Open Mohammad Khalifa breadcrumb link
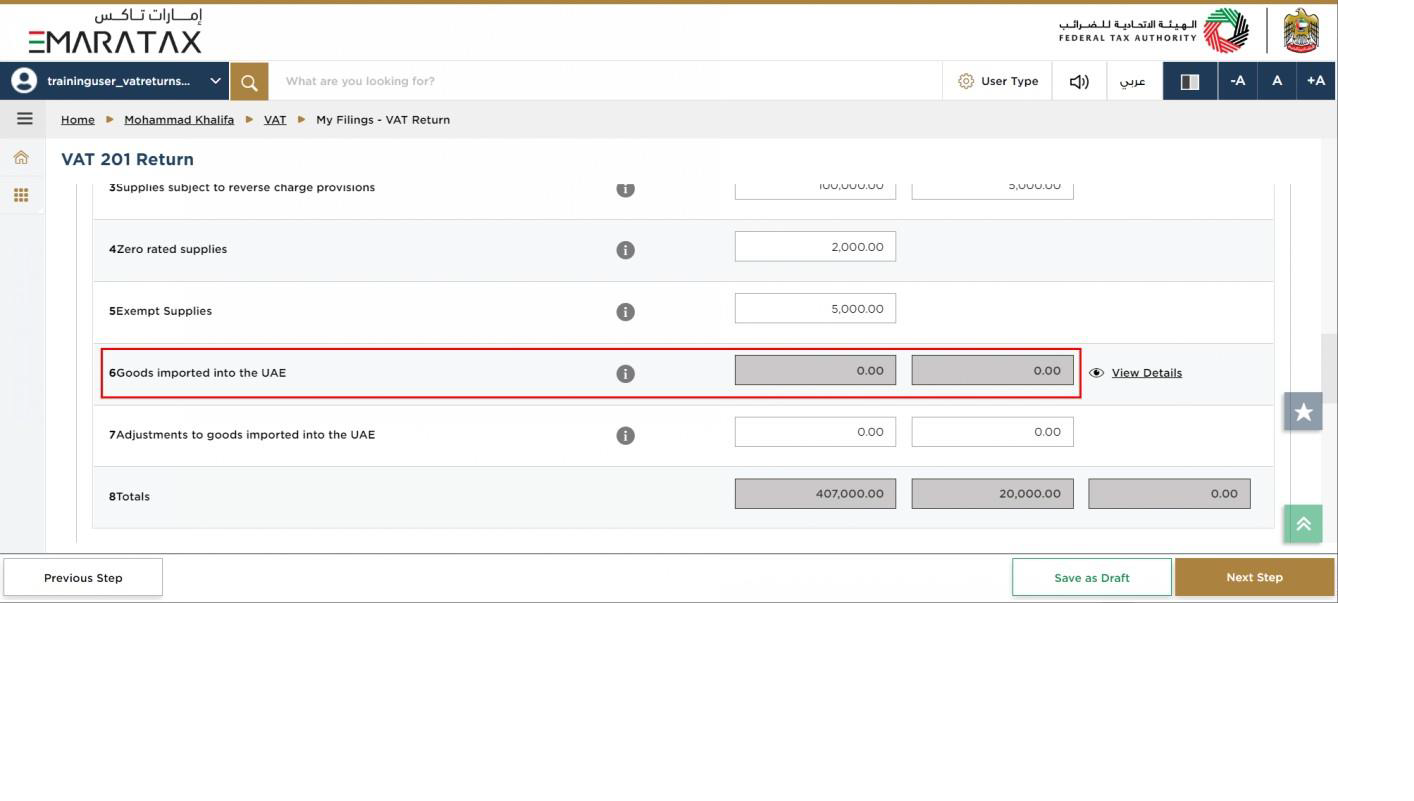1414x801 pixels. point(179,119)
